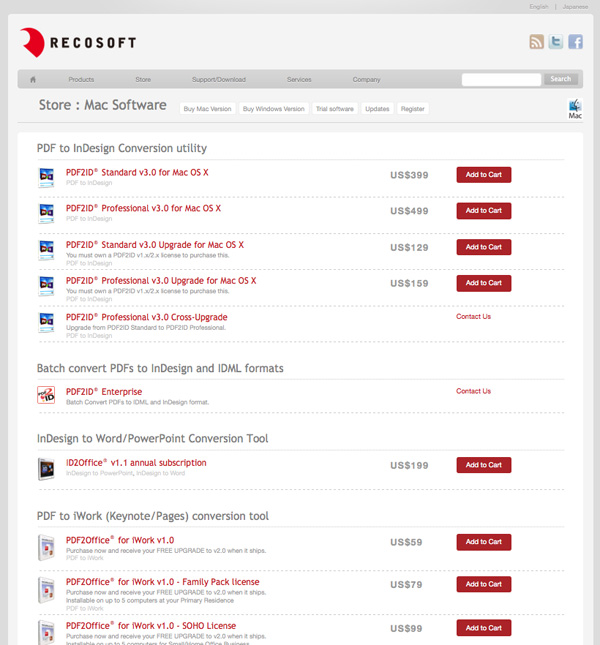Click PDF2ID Professional v3.0 for Mac product icon
The width and height of the screenshot is (600, 645).
pyautogui.click(x=46, y=213)
